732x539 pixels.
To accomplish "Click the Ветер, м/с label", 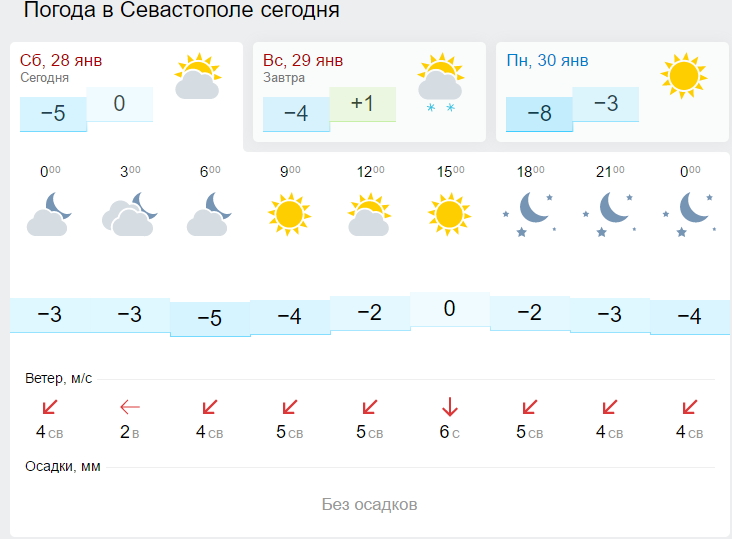I will tap(58, 378).
